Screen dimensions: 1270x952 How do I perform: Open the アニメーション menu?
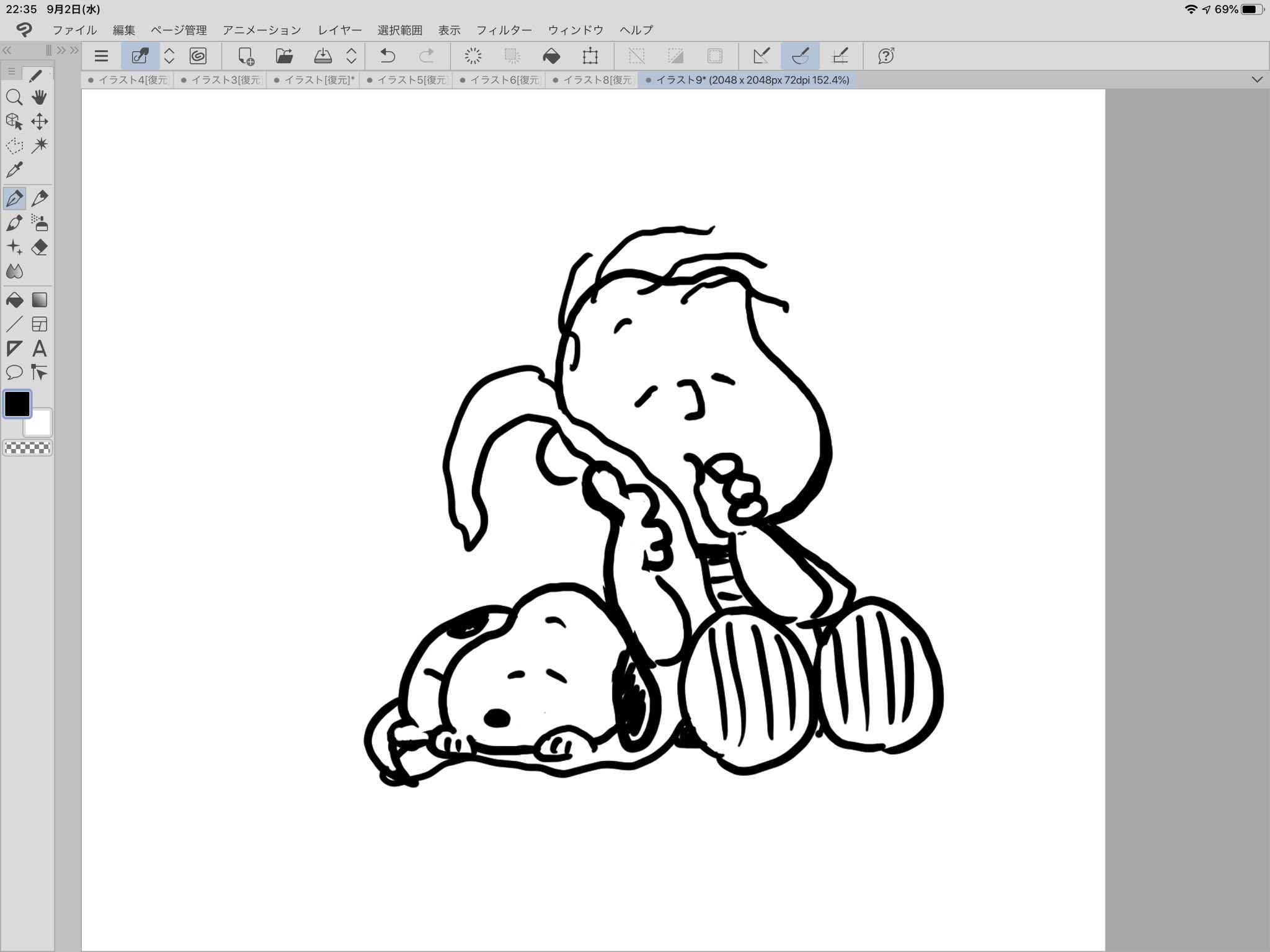click(x=262, y=30)
